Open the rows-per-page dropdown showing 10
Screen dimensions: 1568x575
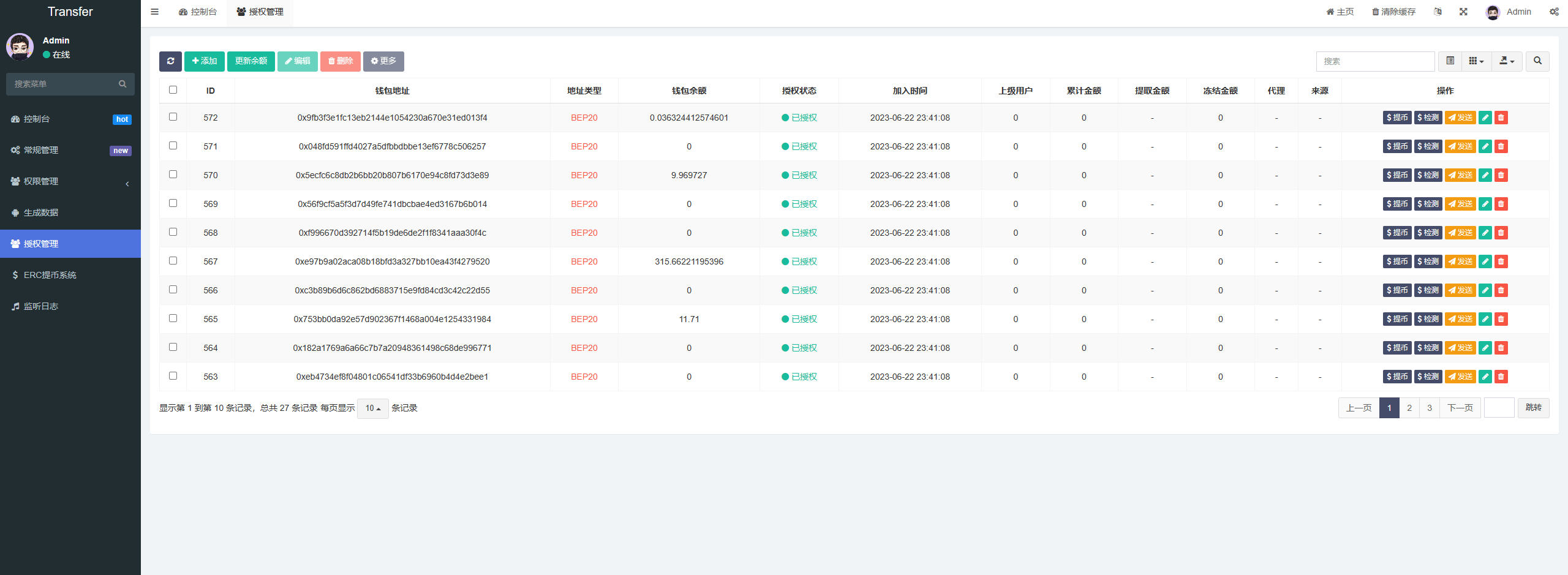[x=372, y=408]
